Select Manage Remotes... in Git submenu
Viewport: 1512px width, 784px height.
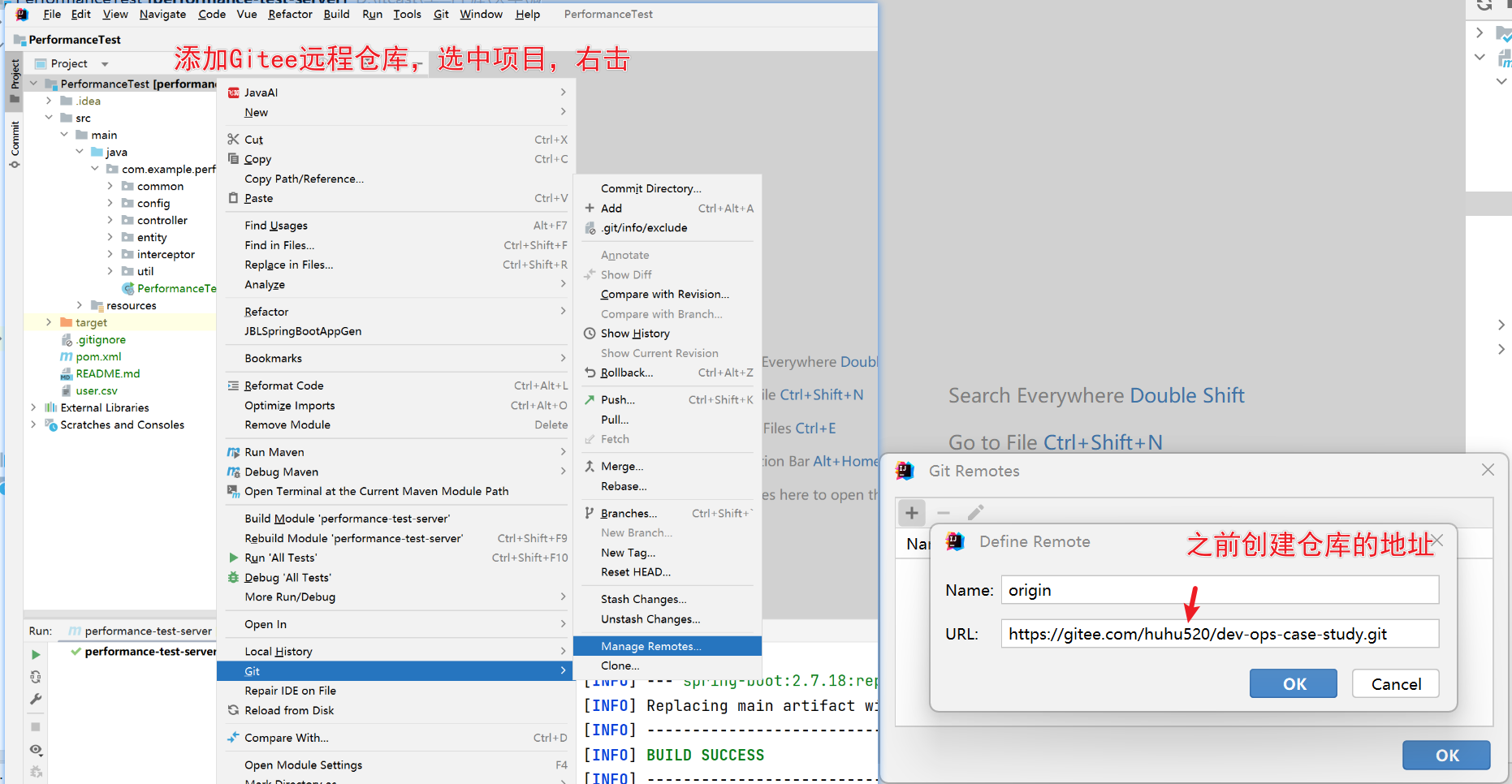click(x=667, y=646)
